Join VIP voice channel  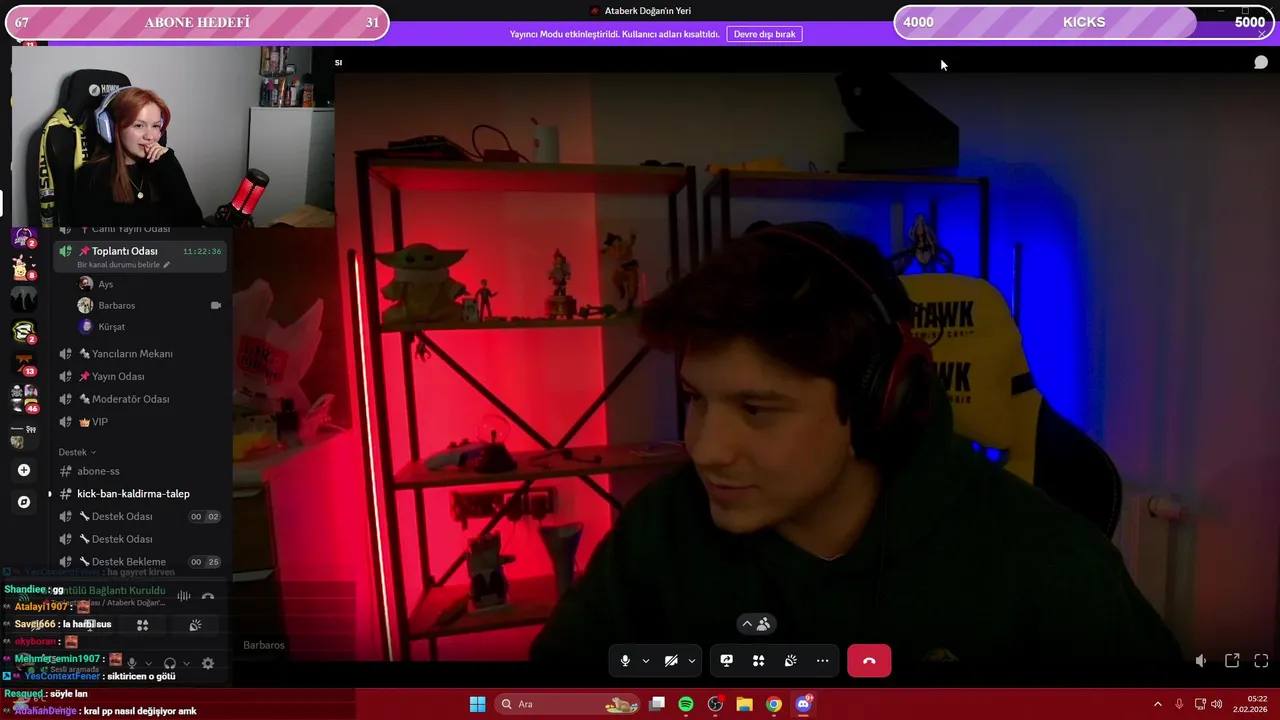[99, 422]
